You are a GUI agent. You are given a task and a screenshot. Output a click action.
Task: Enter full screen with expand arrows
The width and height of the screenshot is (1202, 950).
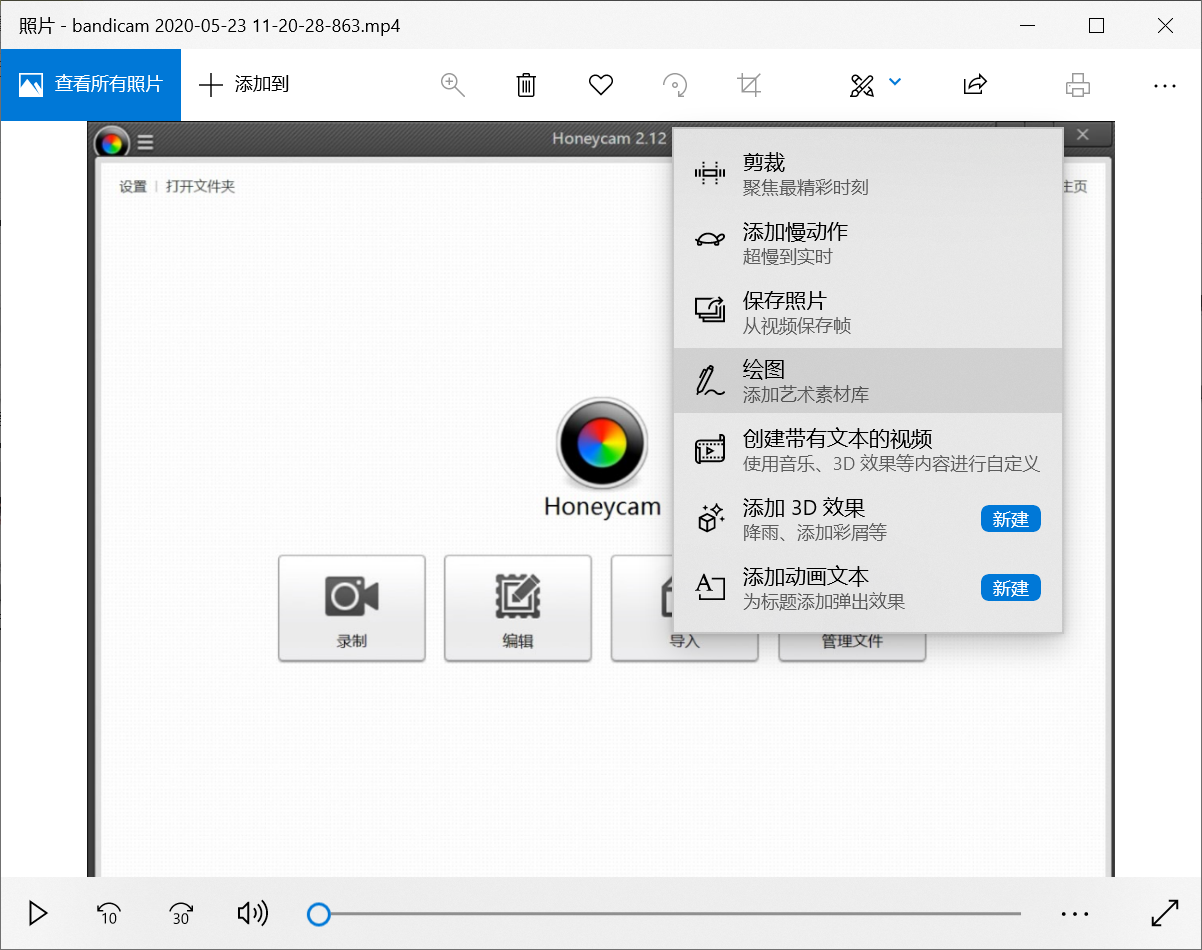coord(1164,913)
